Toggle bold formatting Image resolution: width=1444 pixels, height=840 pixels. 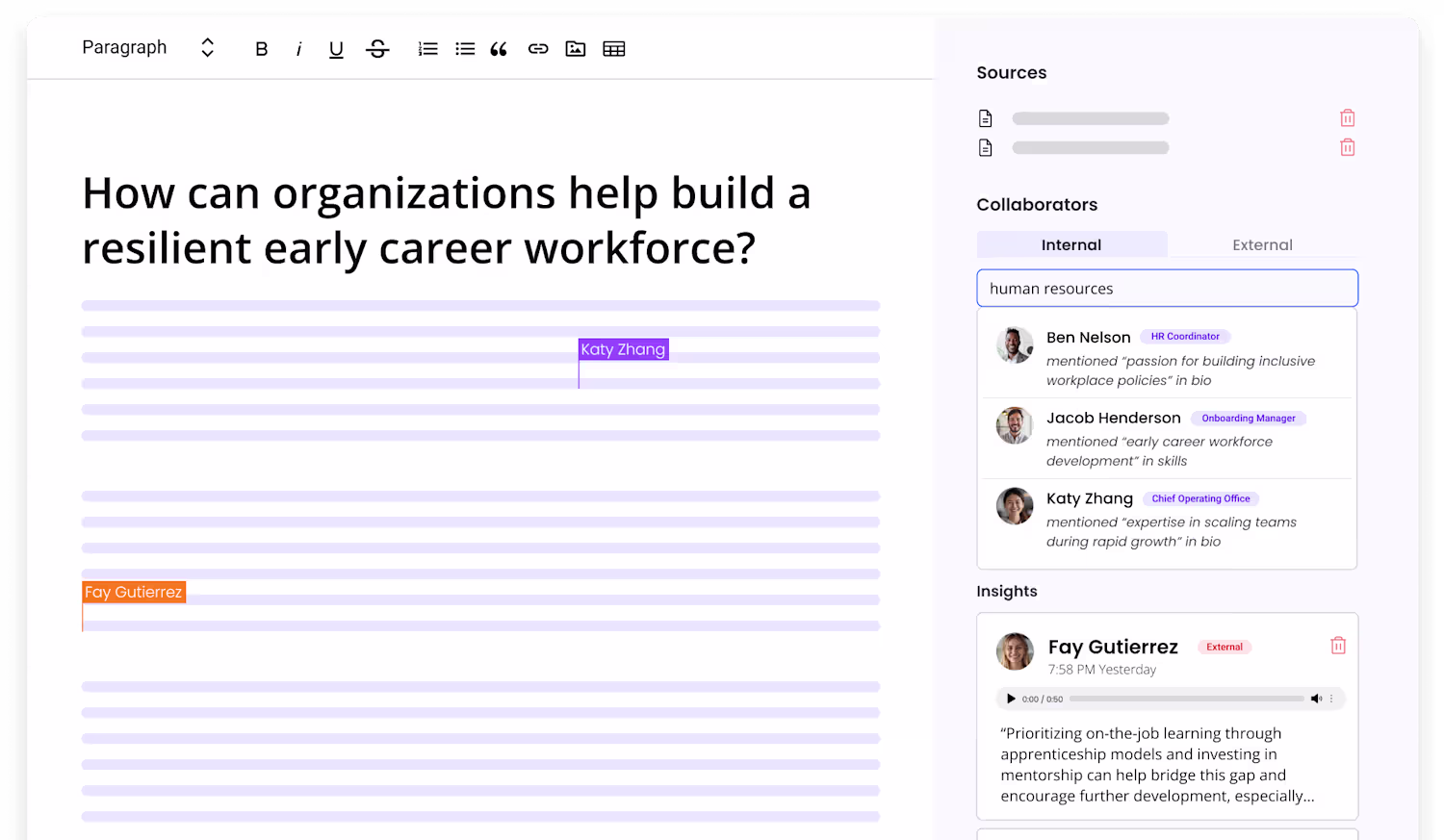(x=261, y=49)
